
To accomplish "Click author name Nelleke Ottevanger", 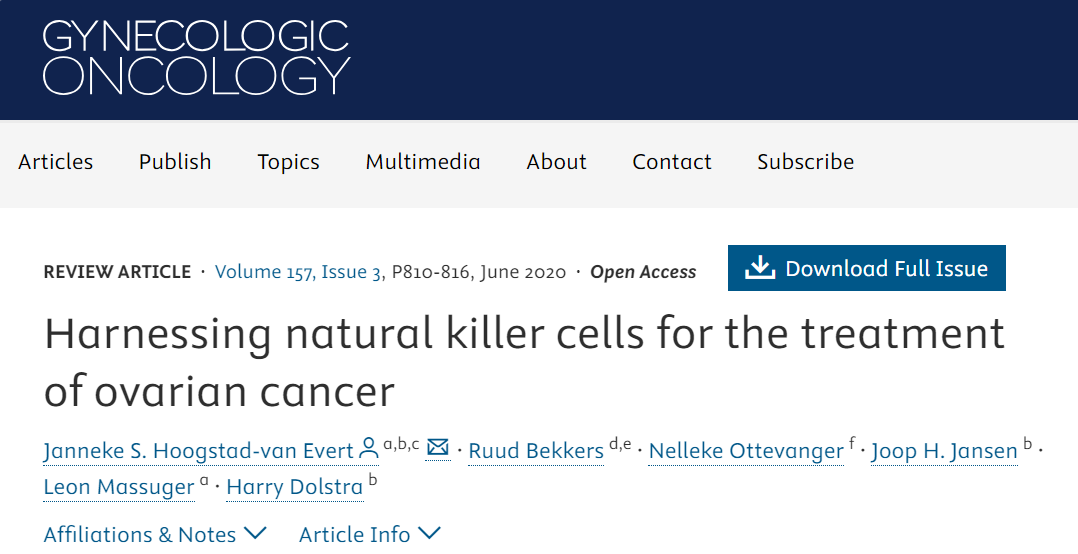I will 746,451.
